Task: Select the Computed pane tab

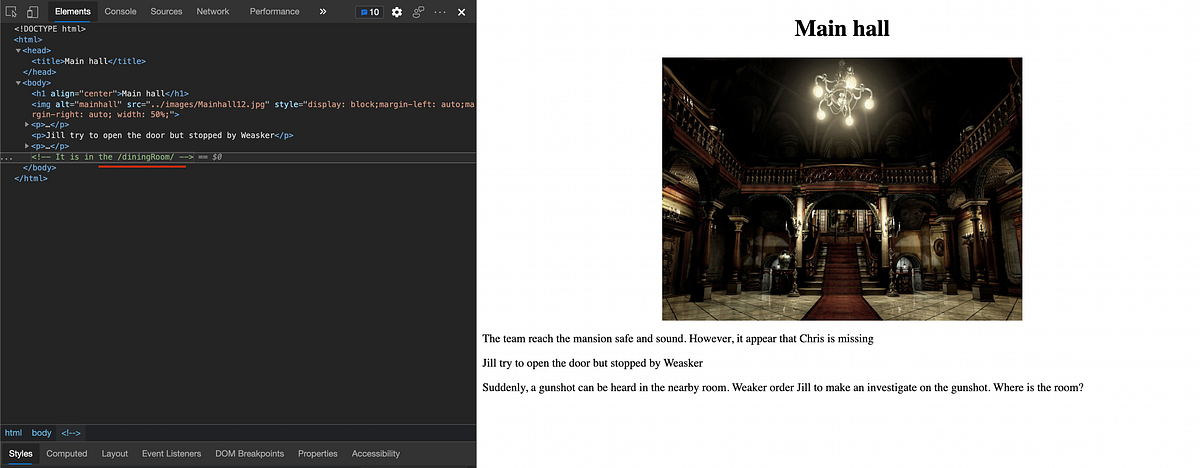Action: coord(67,454)
